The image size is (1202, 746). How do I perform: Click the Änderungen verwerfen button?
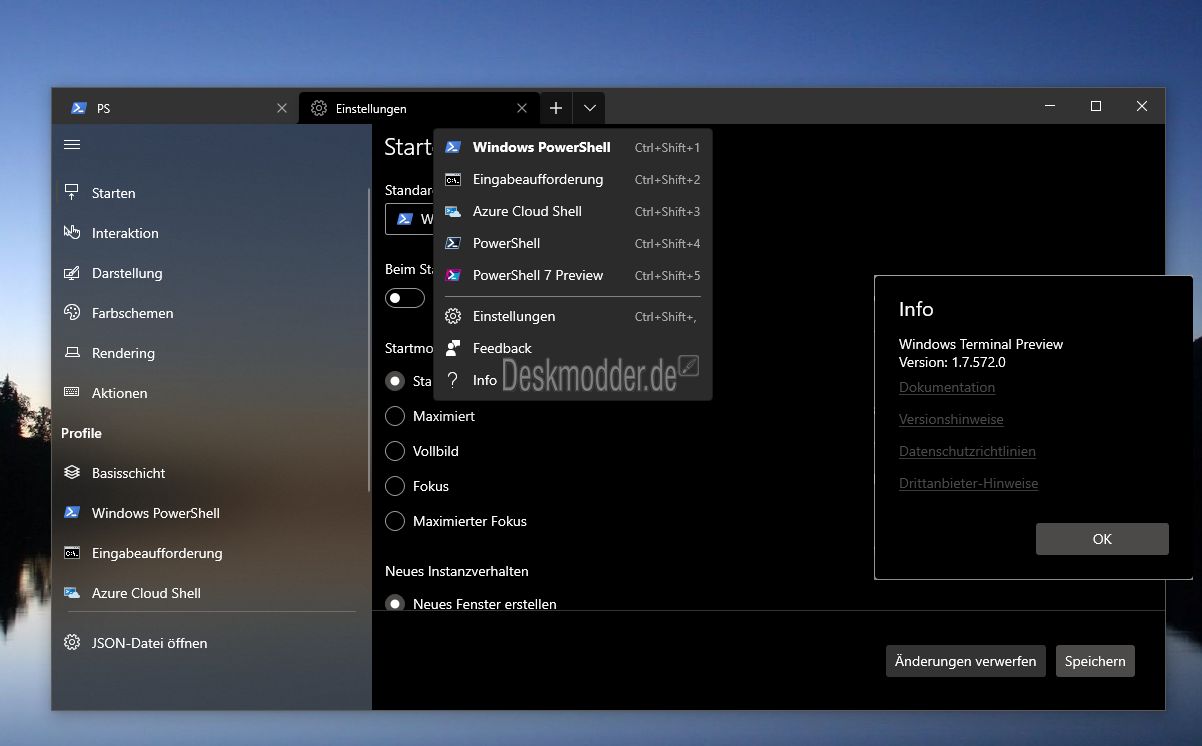pyautogui.click(x=965, y=661)
